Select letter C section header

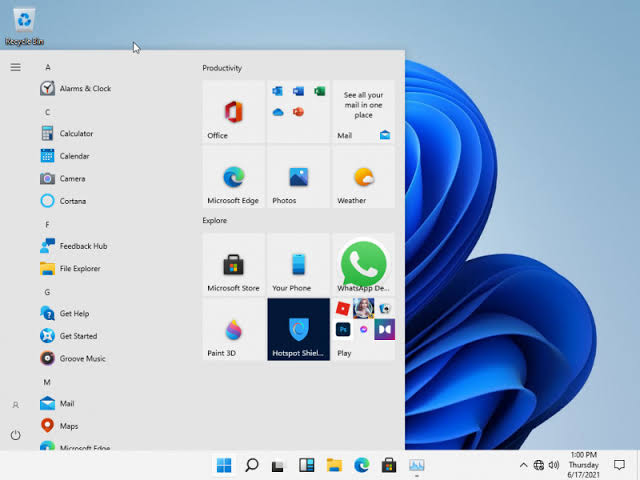(48, 112)
